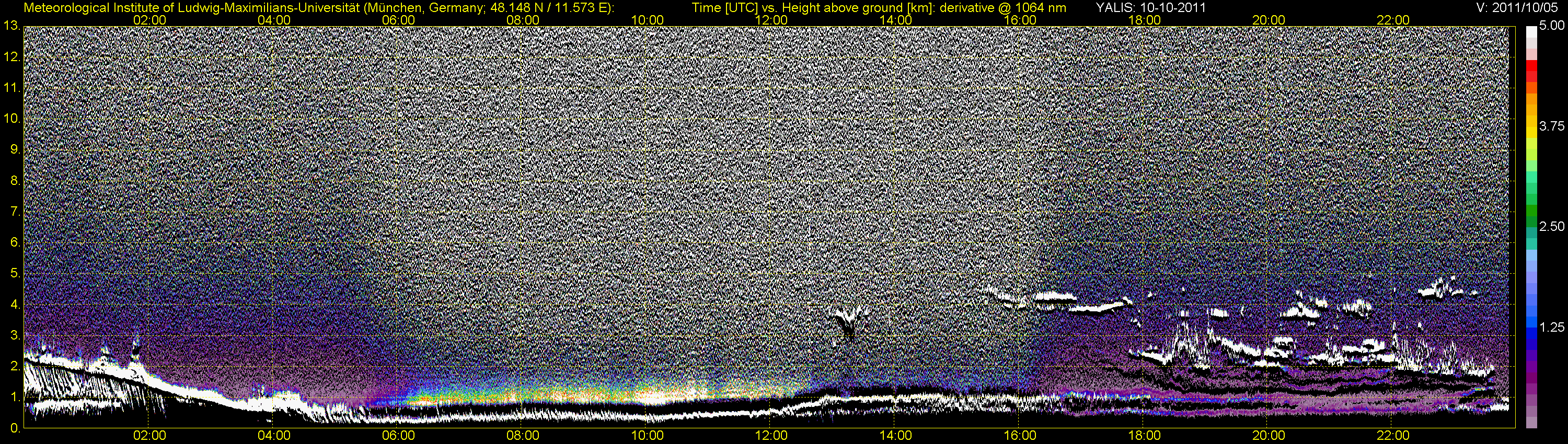Click the 8 km height axis label
The height and width of the screenshot is (444, 1568).
pos(15,181)
